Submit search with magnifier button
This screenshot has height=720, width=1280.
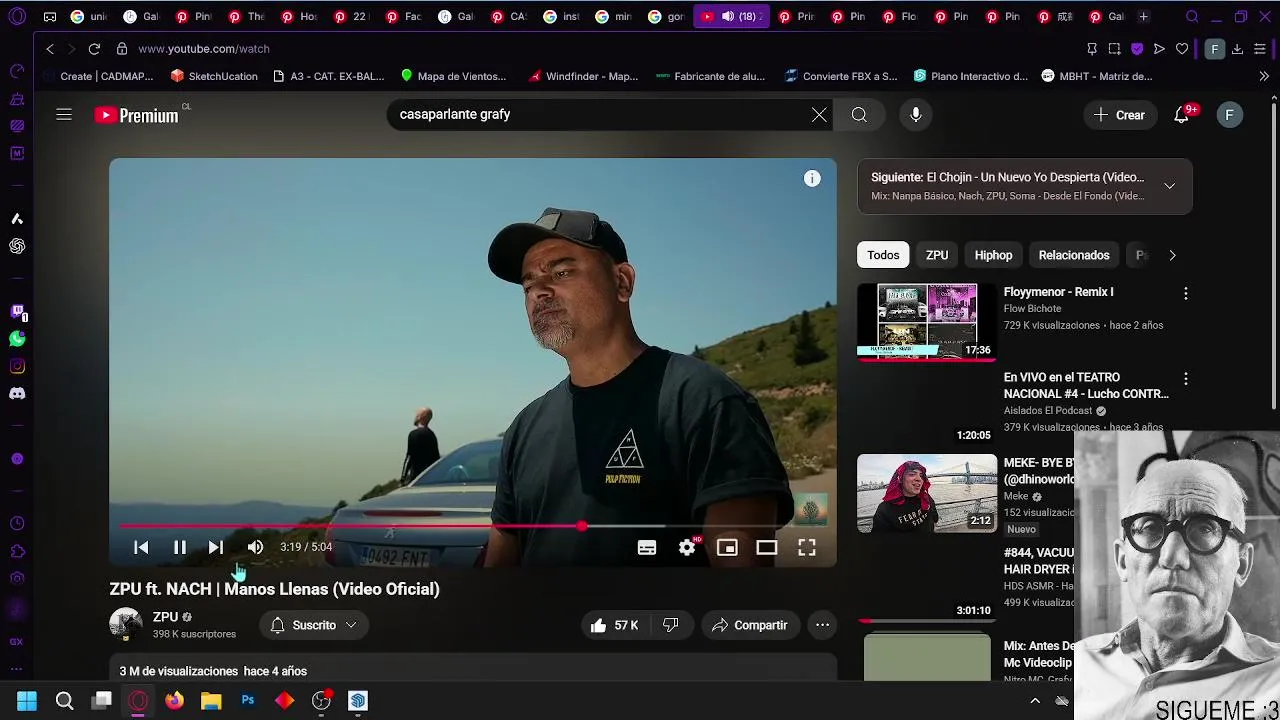(x=859, y=115)
